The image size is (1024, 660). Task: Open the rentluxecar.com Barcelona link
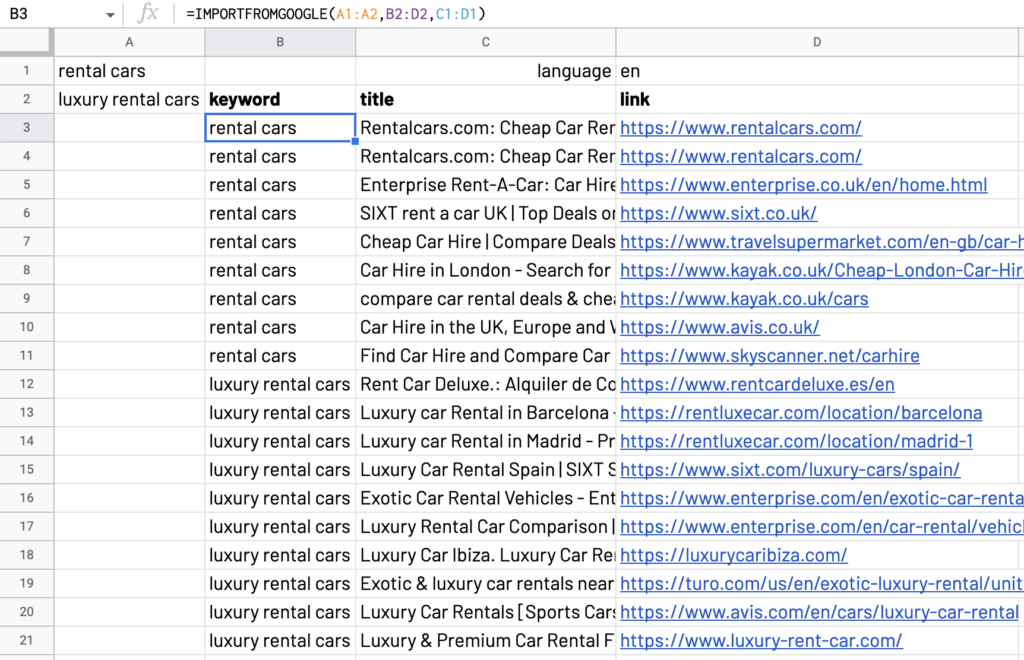(800, 412)
